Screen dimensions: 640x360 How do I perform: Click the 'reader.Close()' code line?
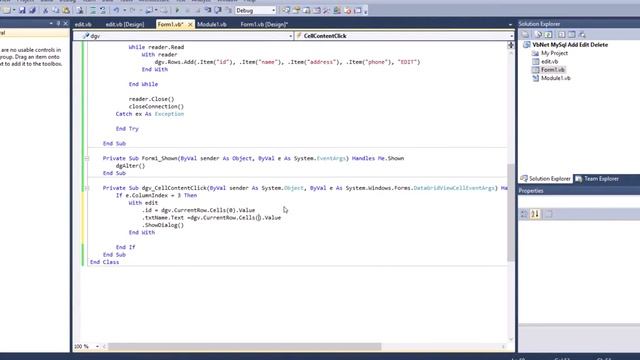(151, 99)
